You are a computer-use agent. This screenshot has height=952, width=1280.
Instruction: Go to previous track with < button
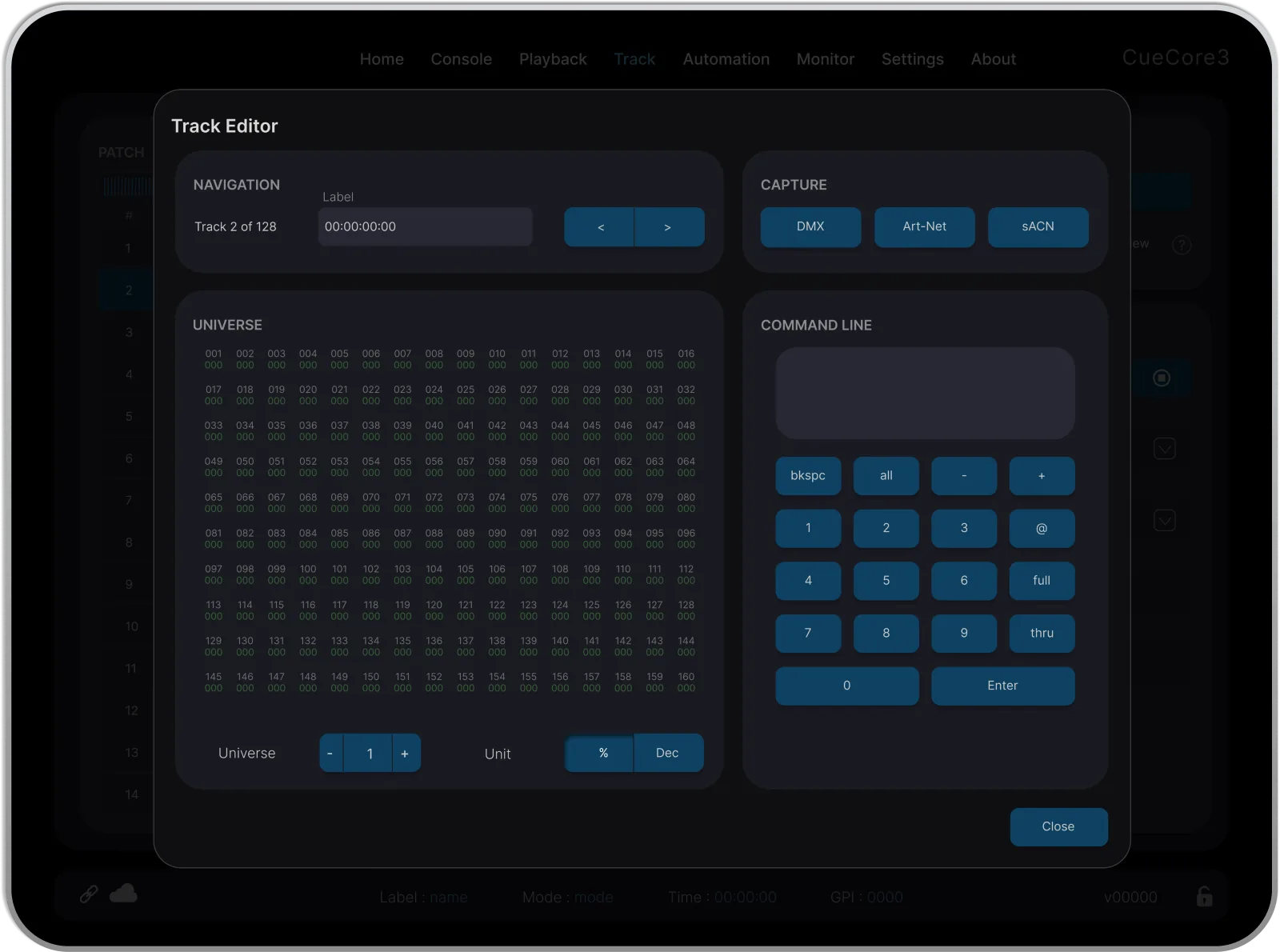pyautogui.click(x=600, y=227)
